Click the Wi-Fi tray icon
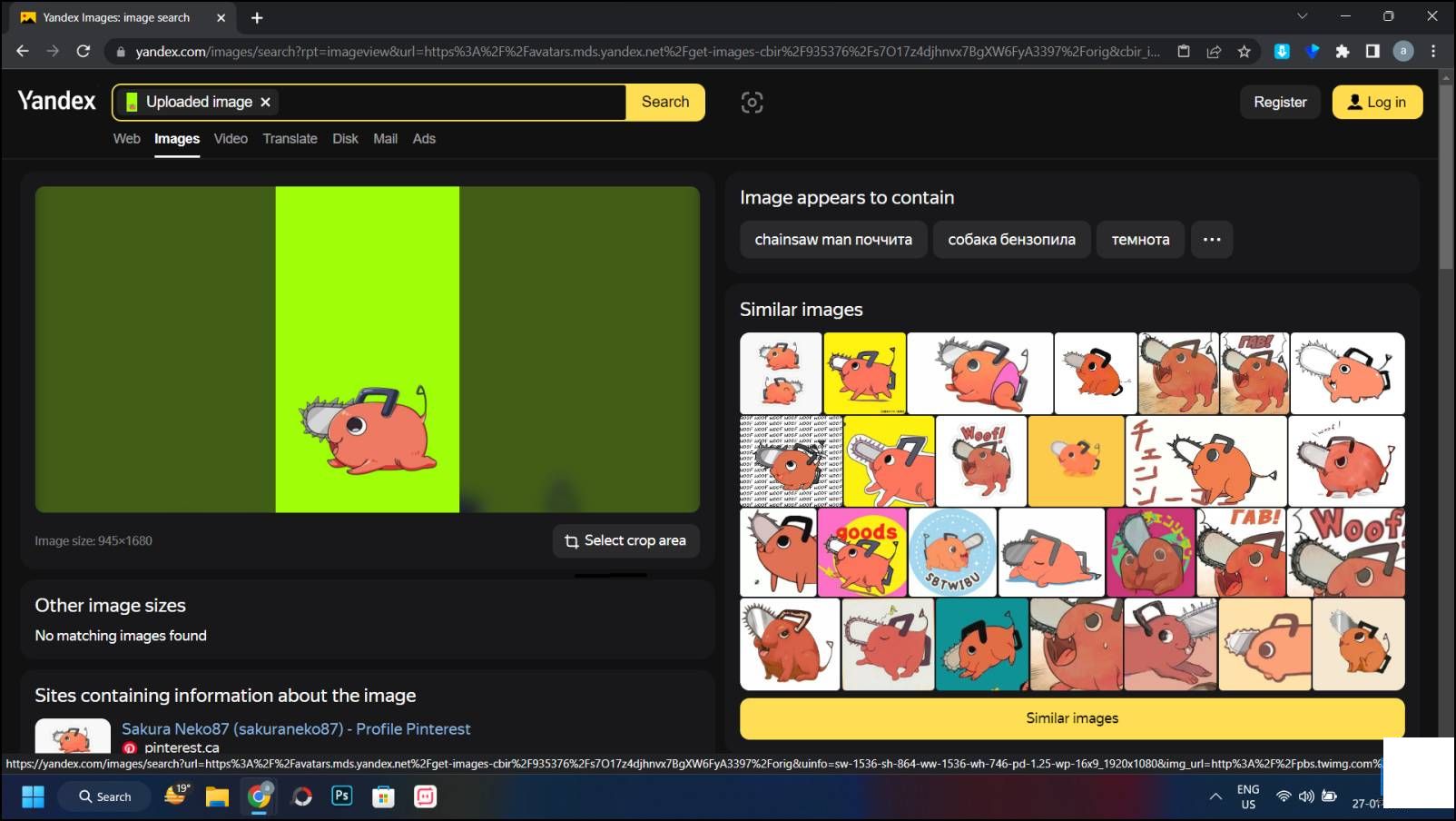Screen dimensions: 1456x821 point(1284,796)
